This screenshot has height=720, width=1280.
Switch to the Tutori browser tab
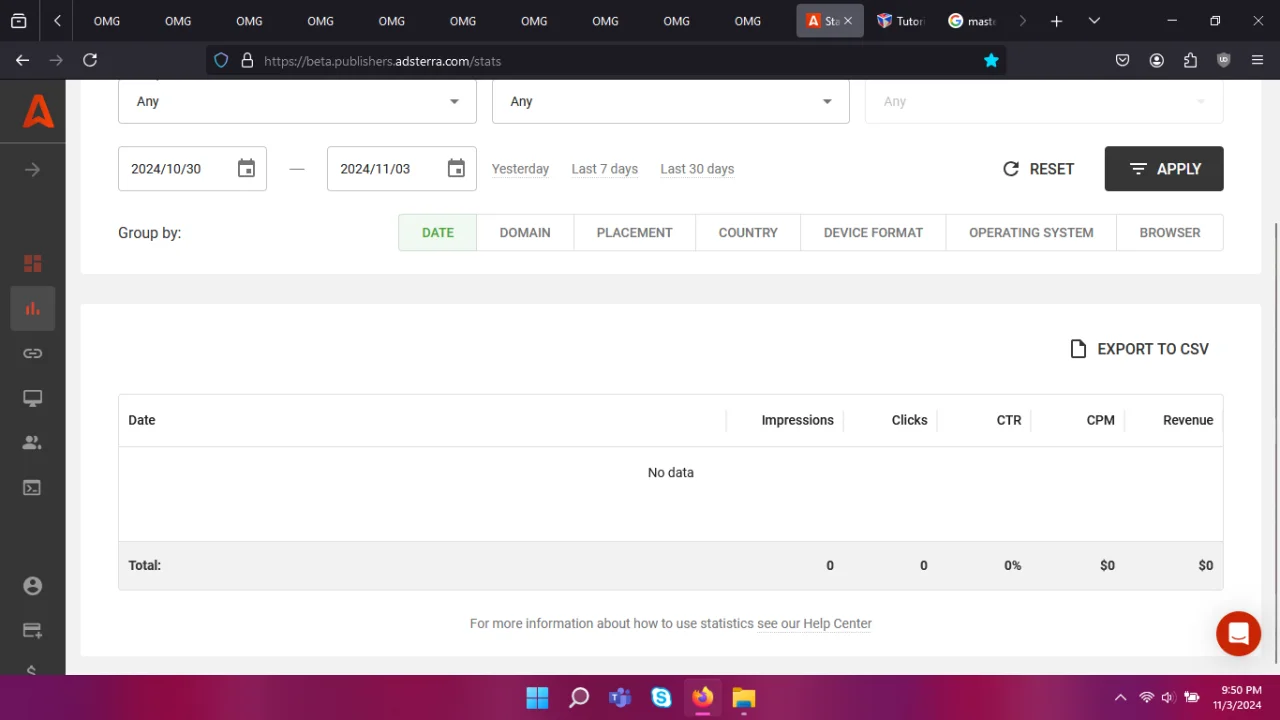point(900,21)
